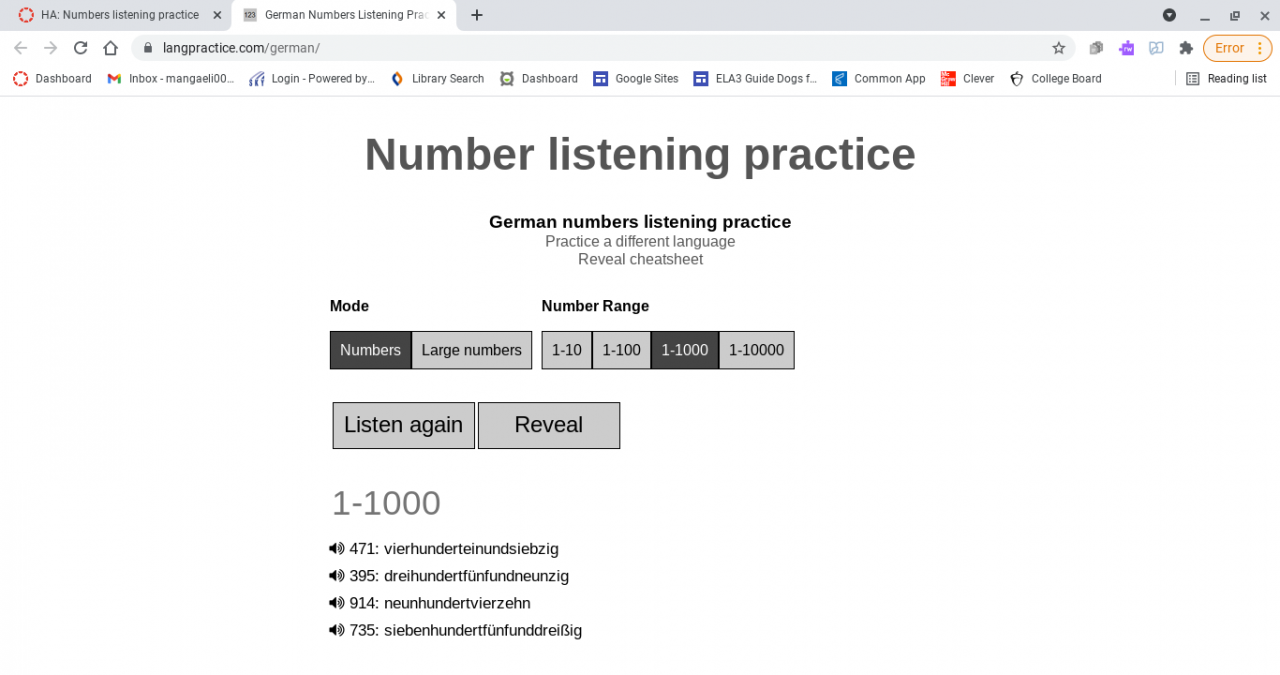Click the site lock icon
Image resolution: width=1280 pixels, height=675 pixels.
pos(147,48)
